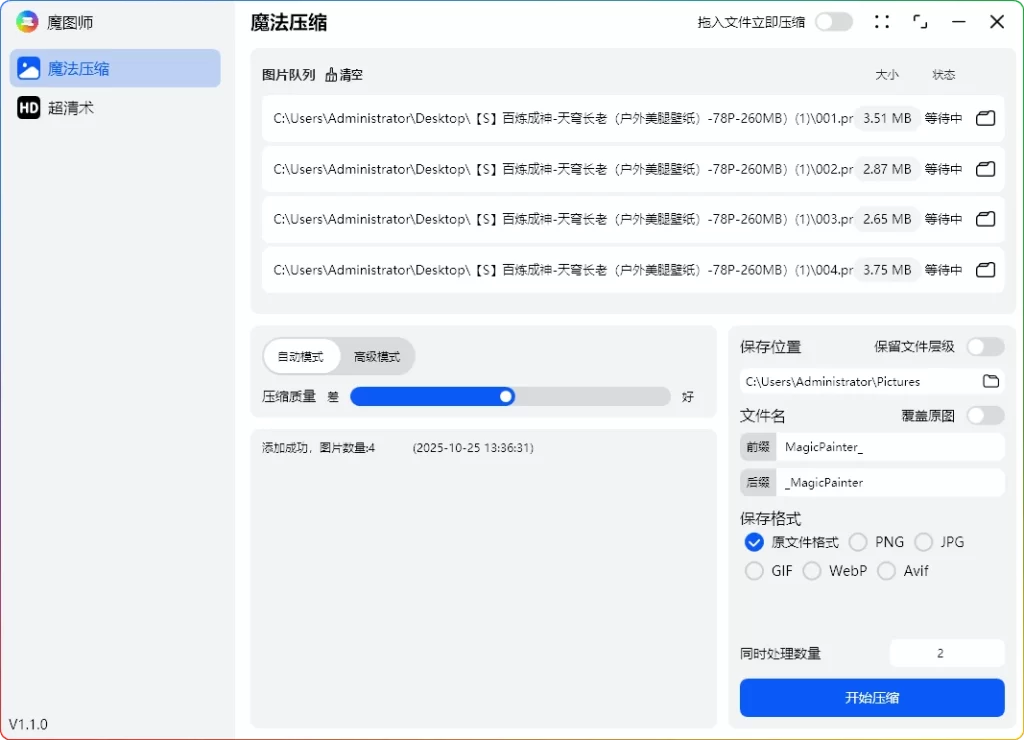
Task: Open folder for 001 image row
Action: (x=985, y=118)
